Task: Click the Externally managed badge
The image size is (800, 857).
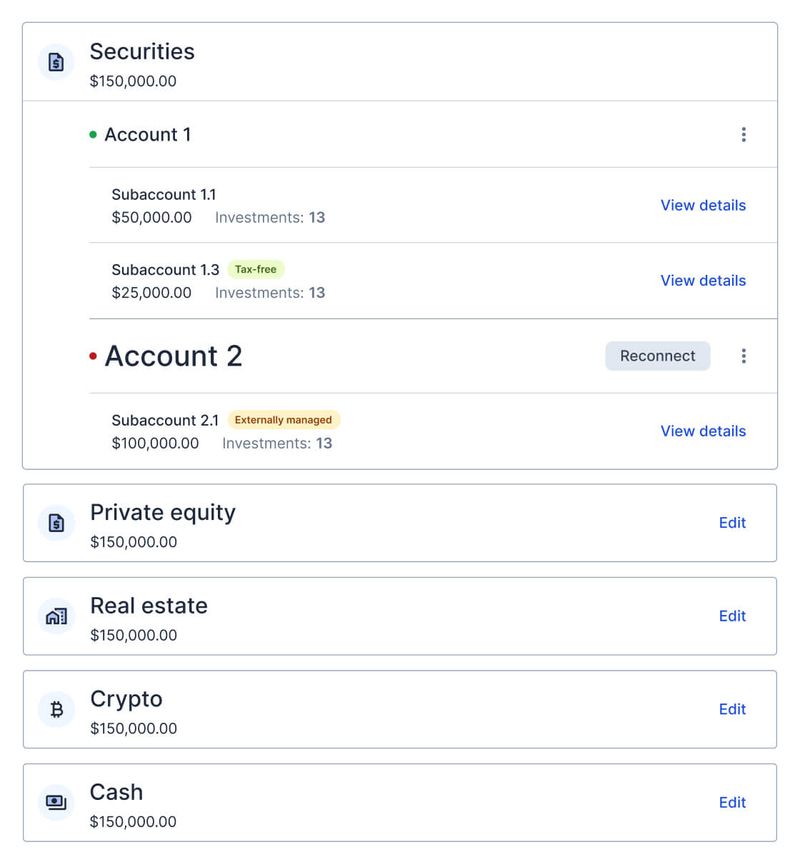Action: point(283,420)
